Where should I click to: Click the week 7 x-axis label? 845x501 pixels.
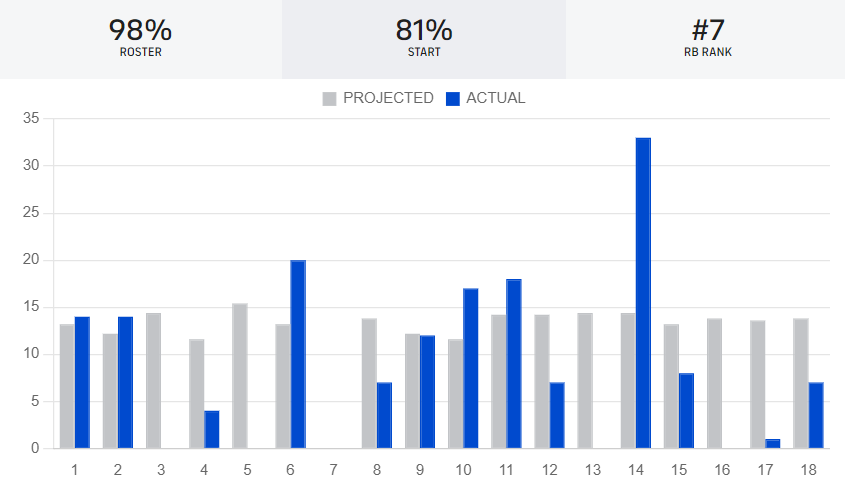pyautogui.click(x=333, y=469)
